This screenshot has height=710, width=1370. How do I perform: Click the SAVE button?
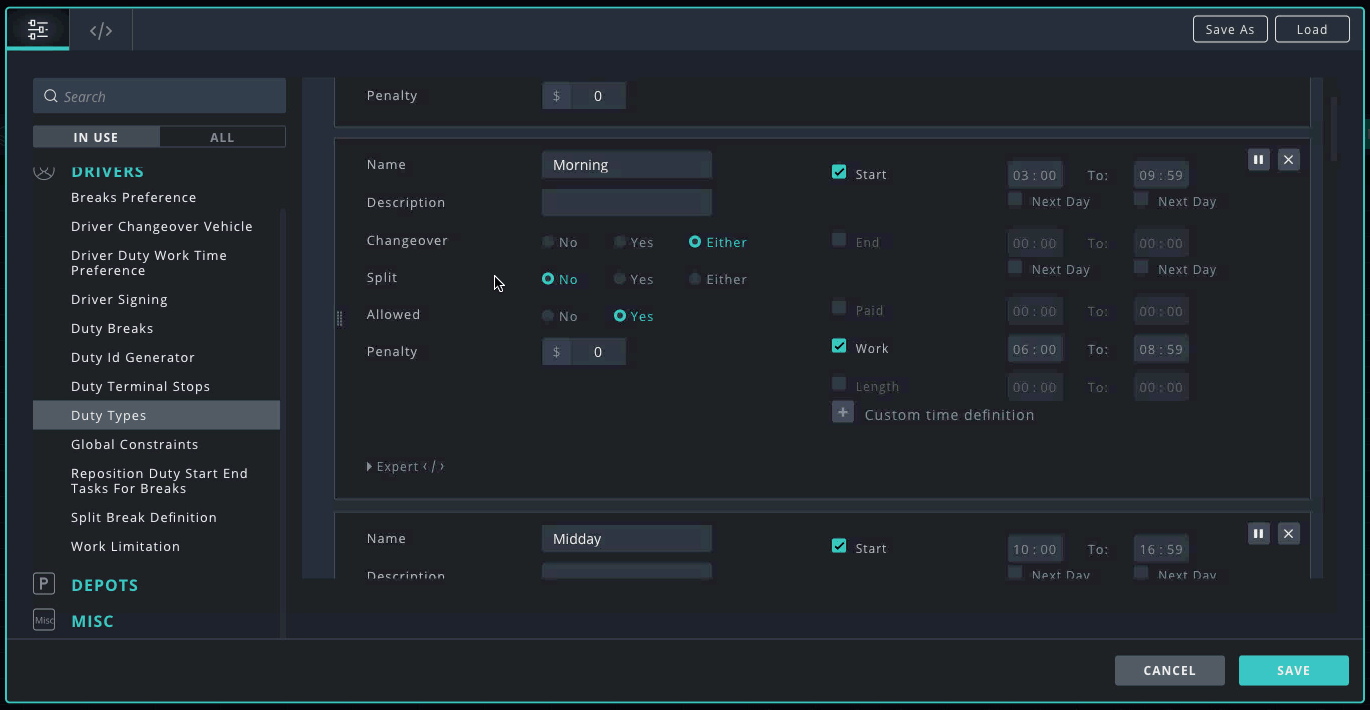1294,670
